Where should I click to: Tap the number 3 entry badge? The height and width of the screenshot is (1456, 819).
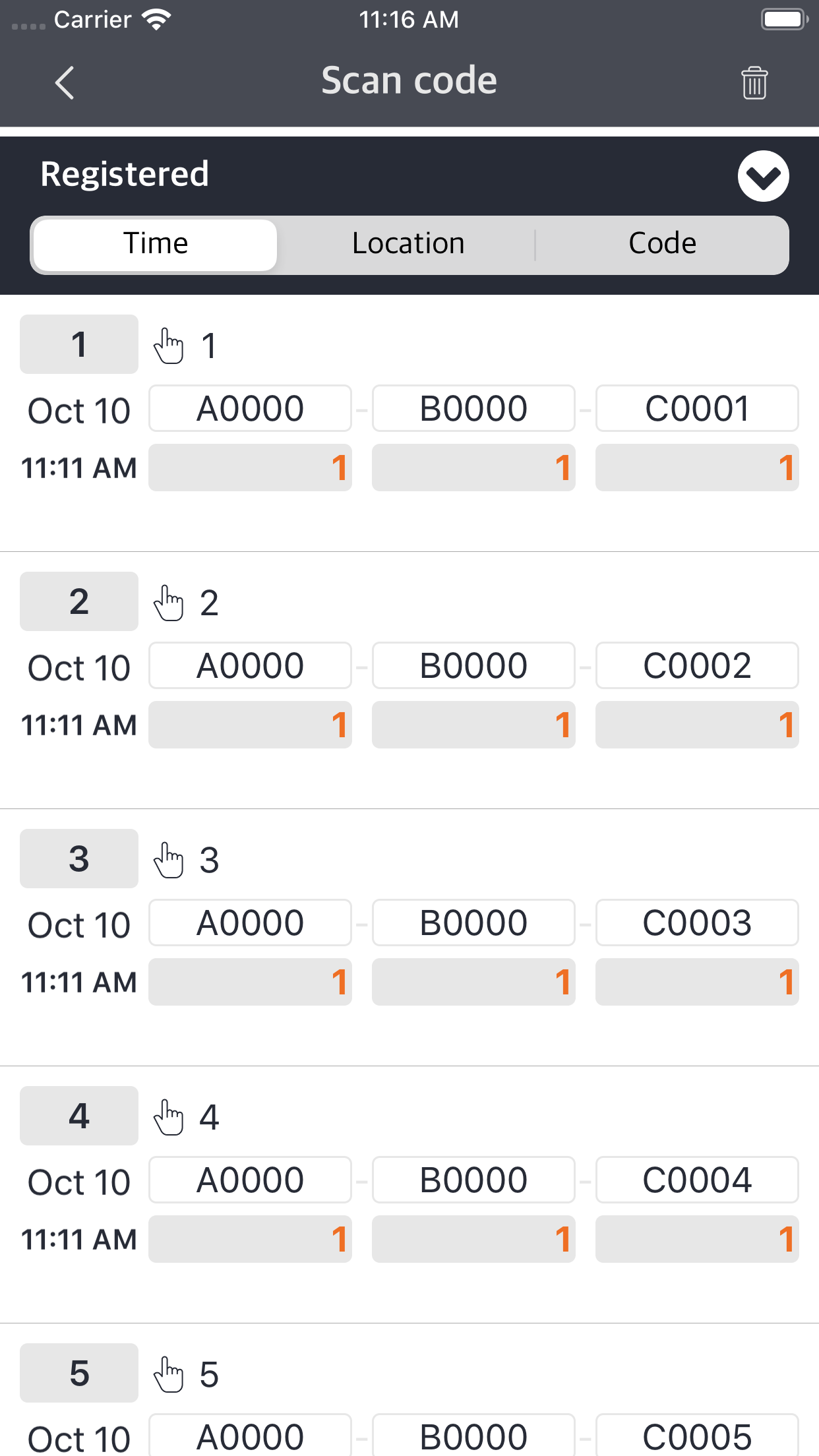[x=79, y=859]
